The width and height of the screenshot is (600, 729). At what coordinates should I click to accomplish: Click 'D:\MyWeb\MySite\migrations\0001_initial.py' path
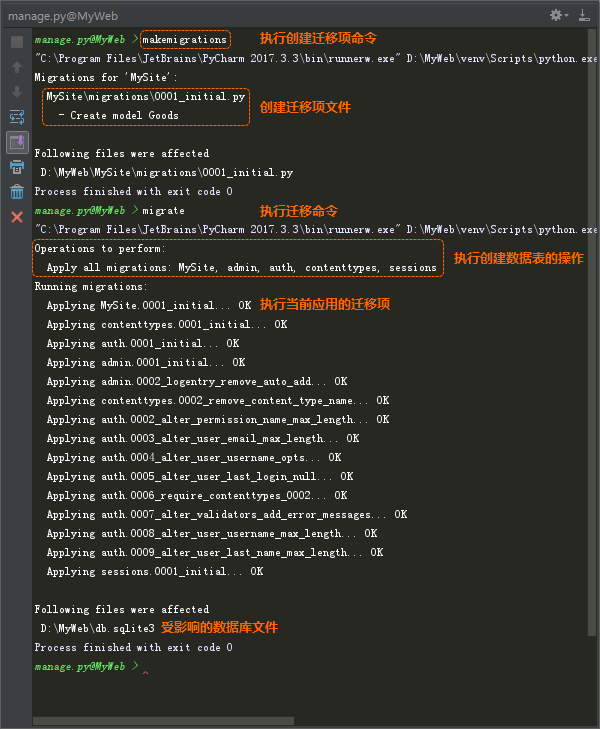[167, 173]
